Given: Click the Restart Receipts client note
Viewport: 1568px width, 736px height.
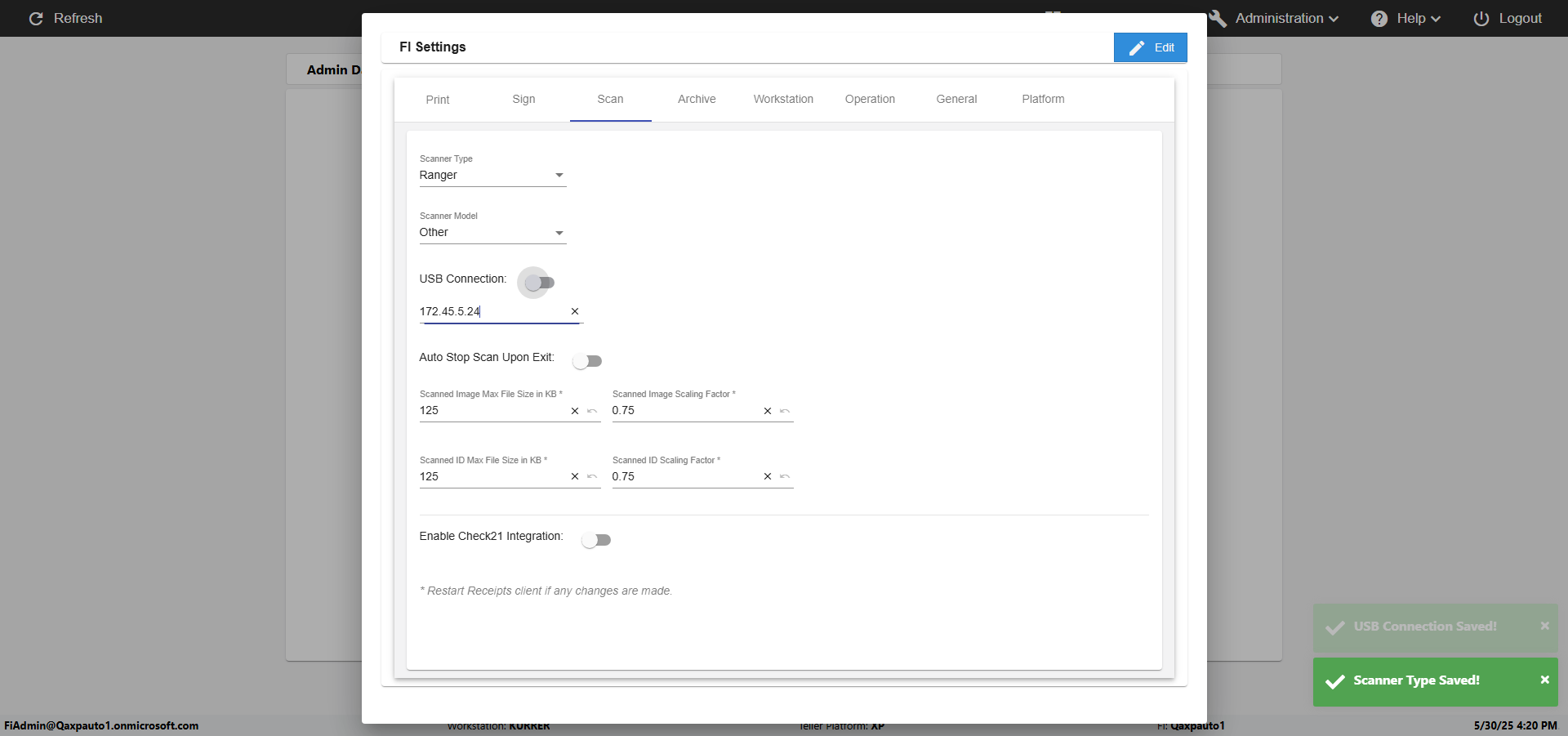Looking at the screenshot, I should pyautogui.click(x=546, y=591).
